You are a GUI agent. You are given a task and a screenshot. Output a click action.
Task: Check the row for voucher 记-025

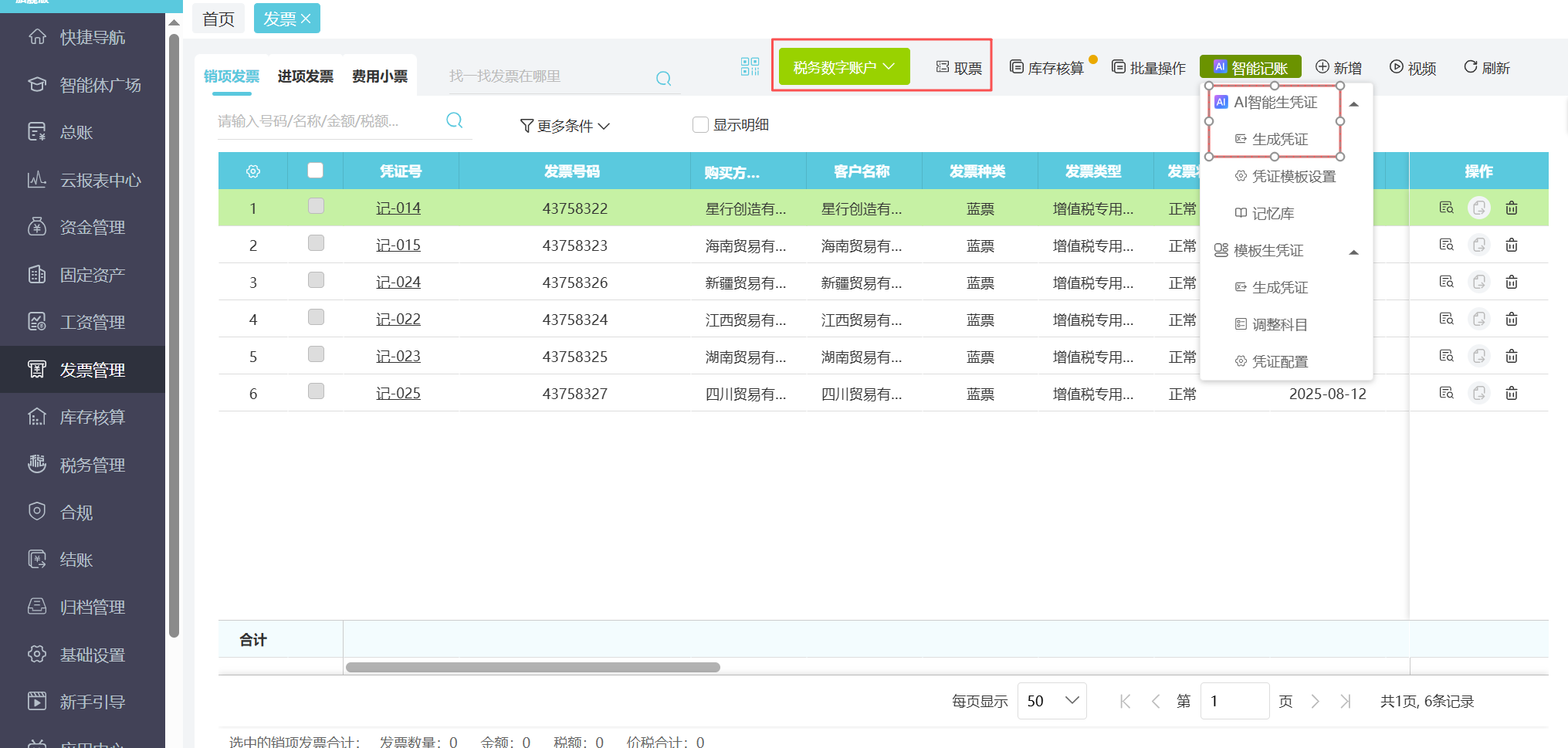316,391
